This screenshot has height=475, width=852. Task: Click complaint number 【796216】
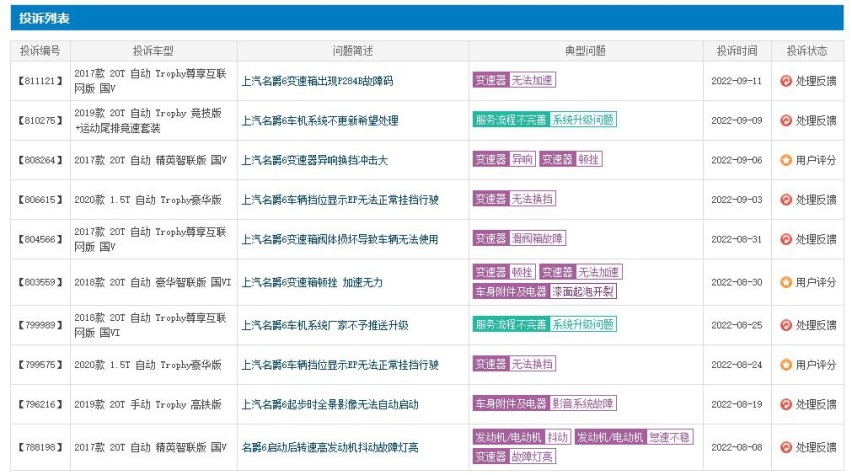click(x=40, y=404)
